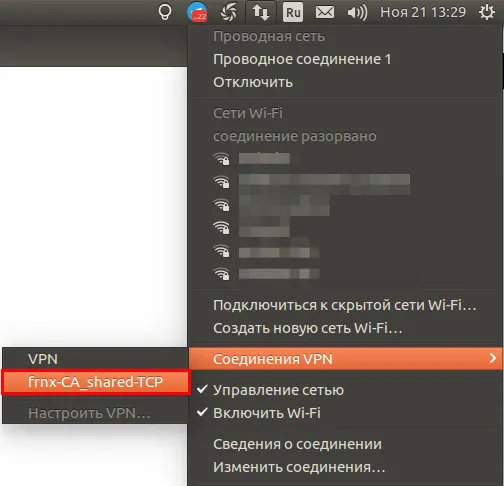The image size is (504, 486).
Task: Open the Ru keyboard layout indicator
Action: (x=293, y=12)
